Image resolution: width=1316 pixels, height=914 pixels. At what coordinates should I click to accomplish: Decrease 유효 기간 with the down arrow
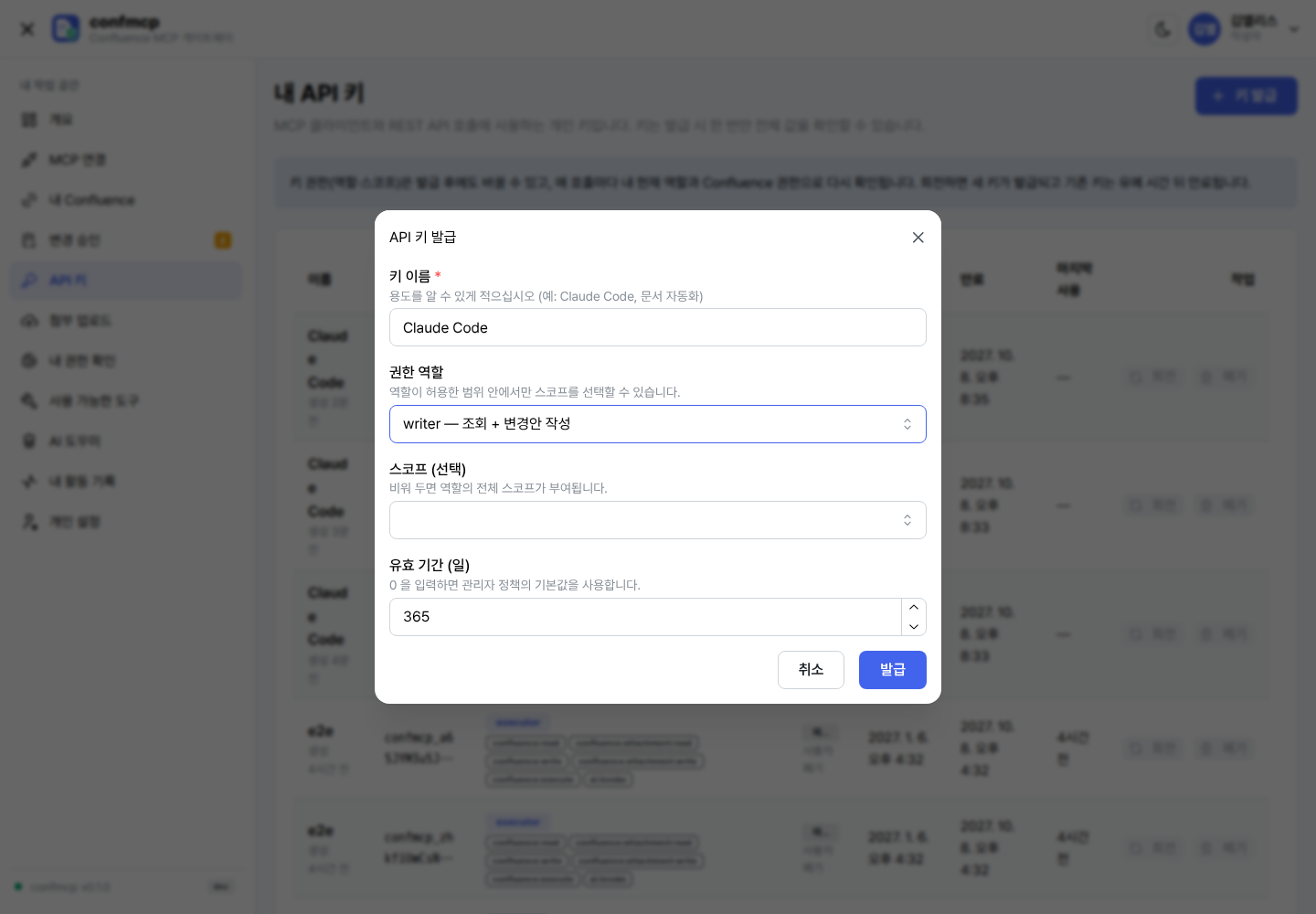tap(914, 627)
